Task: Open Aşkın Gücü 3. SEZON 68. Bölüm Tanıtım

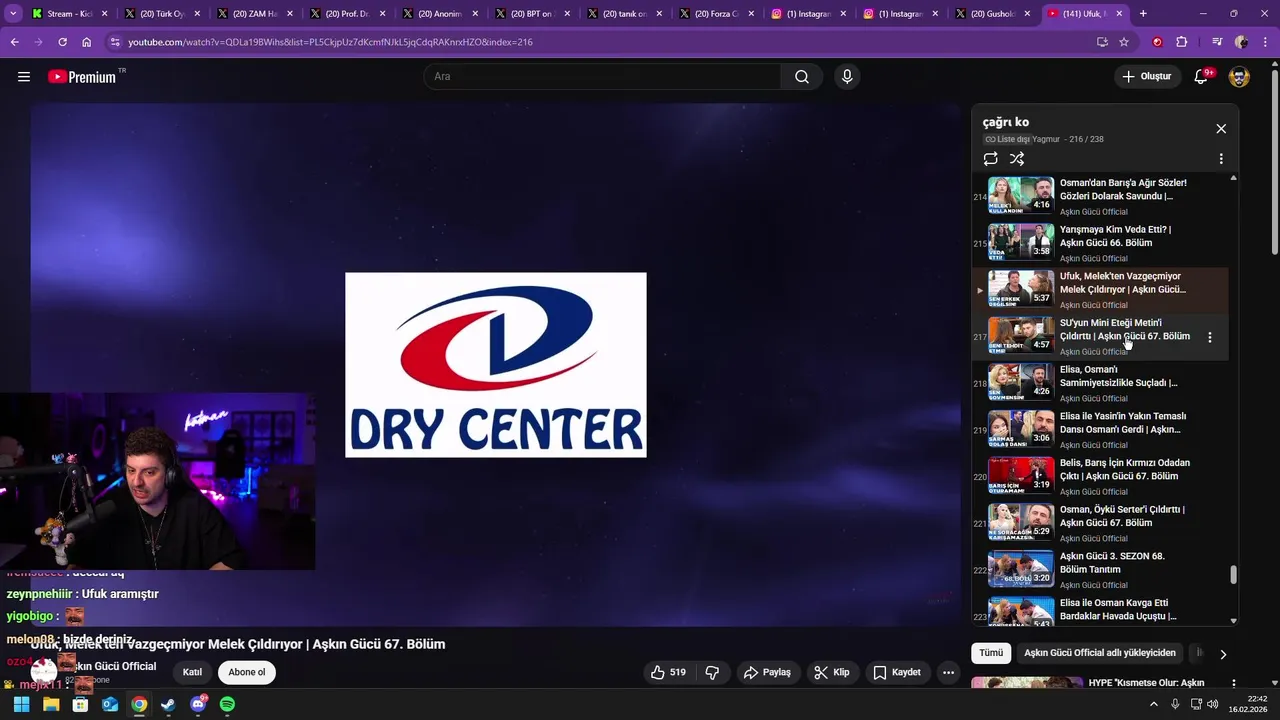Action: (1112, 563)
